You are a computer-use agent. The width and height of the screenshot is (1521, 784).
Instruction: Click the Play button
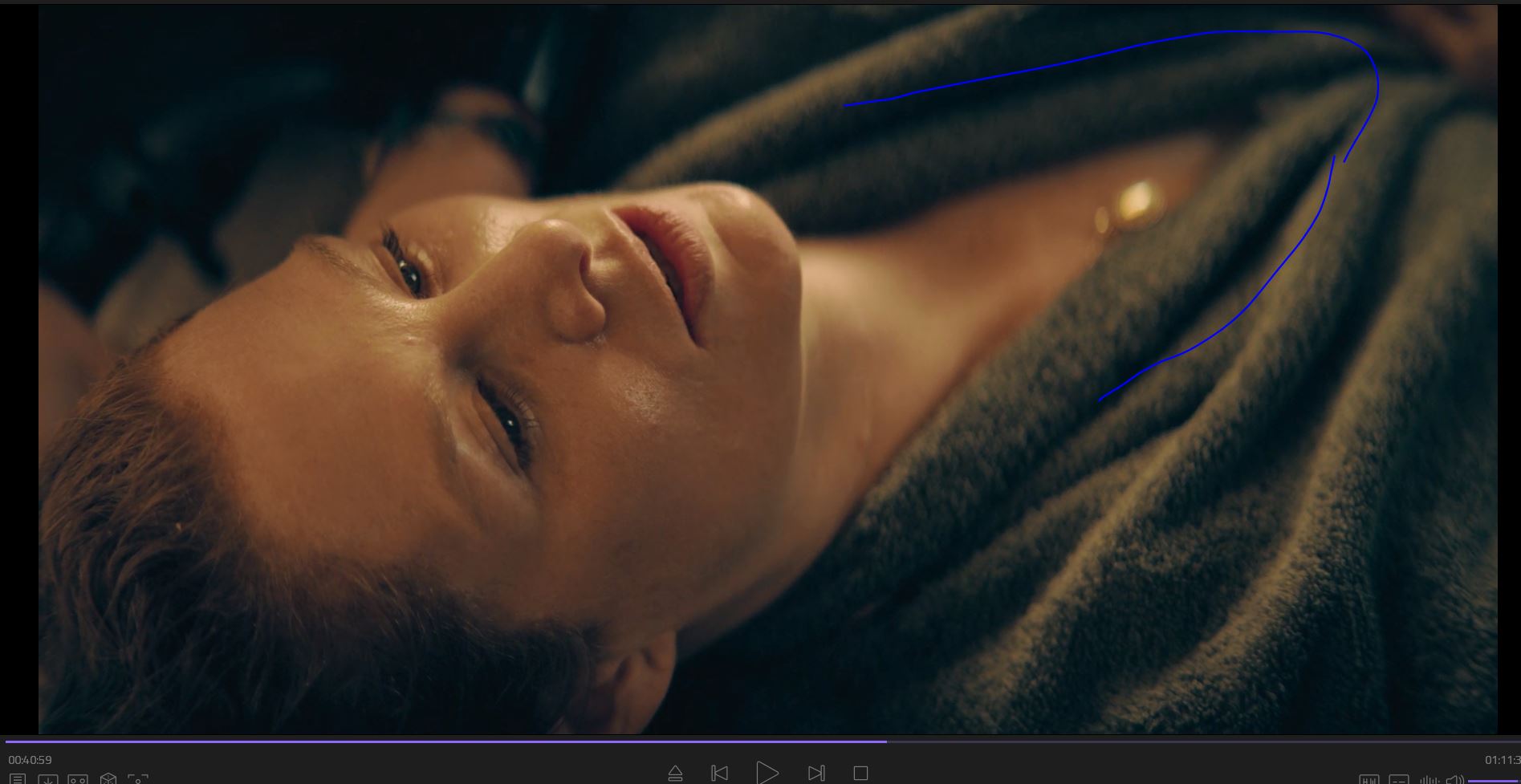(x=767, y=773)
